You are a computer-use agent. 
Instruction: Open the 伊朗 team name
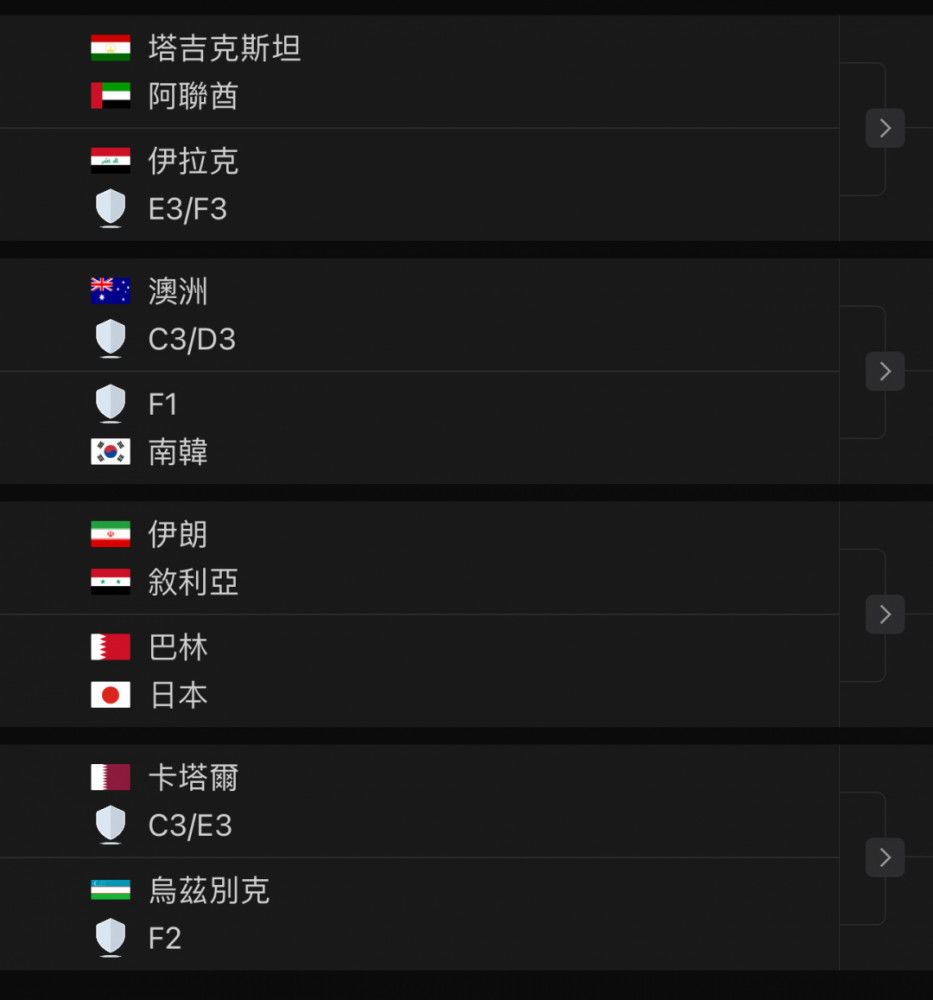178,534
